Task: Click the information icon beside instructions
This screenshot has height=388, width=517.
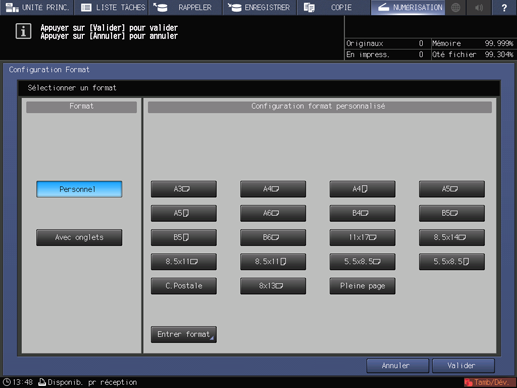Action: pyautogui.click(x=23, y=31)
